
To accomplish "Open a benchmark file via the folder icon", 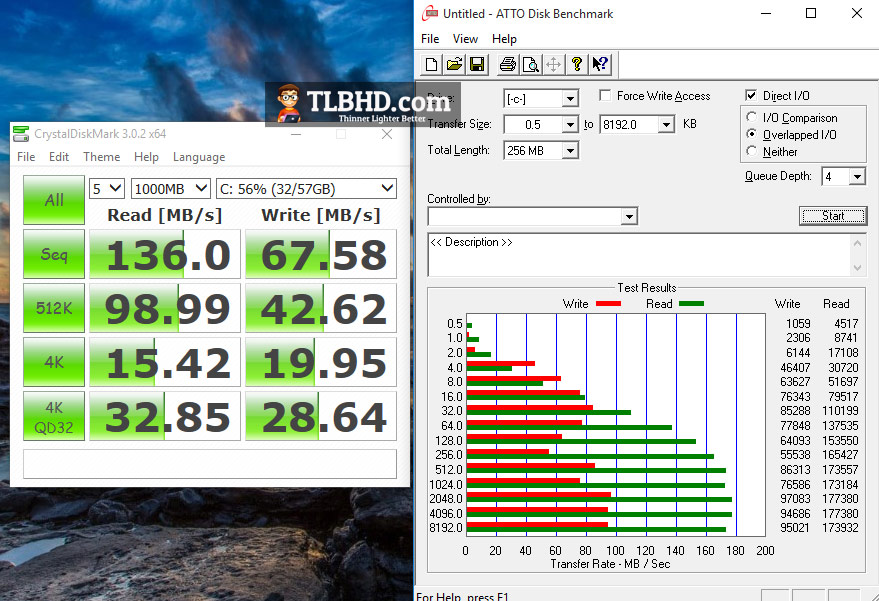I will tap(454, 64).
